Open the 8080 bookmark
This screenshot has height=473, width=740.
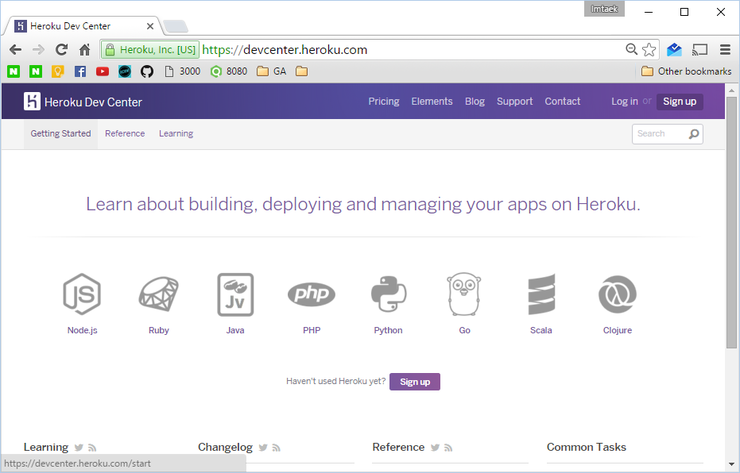(x=228, y=71)
